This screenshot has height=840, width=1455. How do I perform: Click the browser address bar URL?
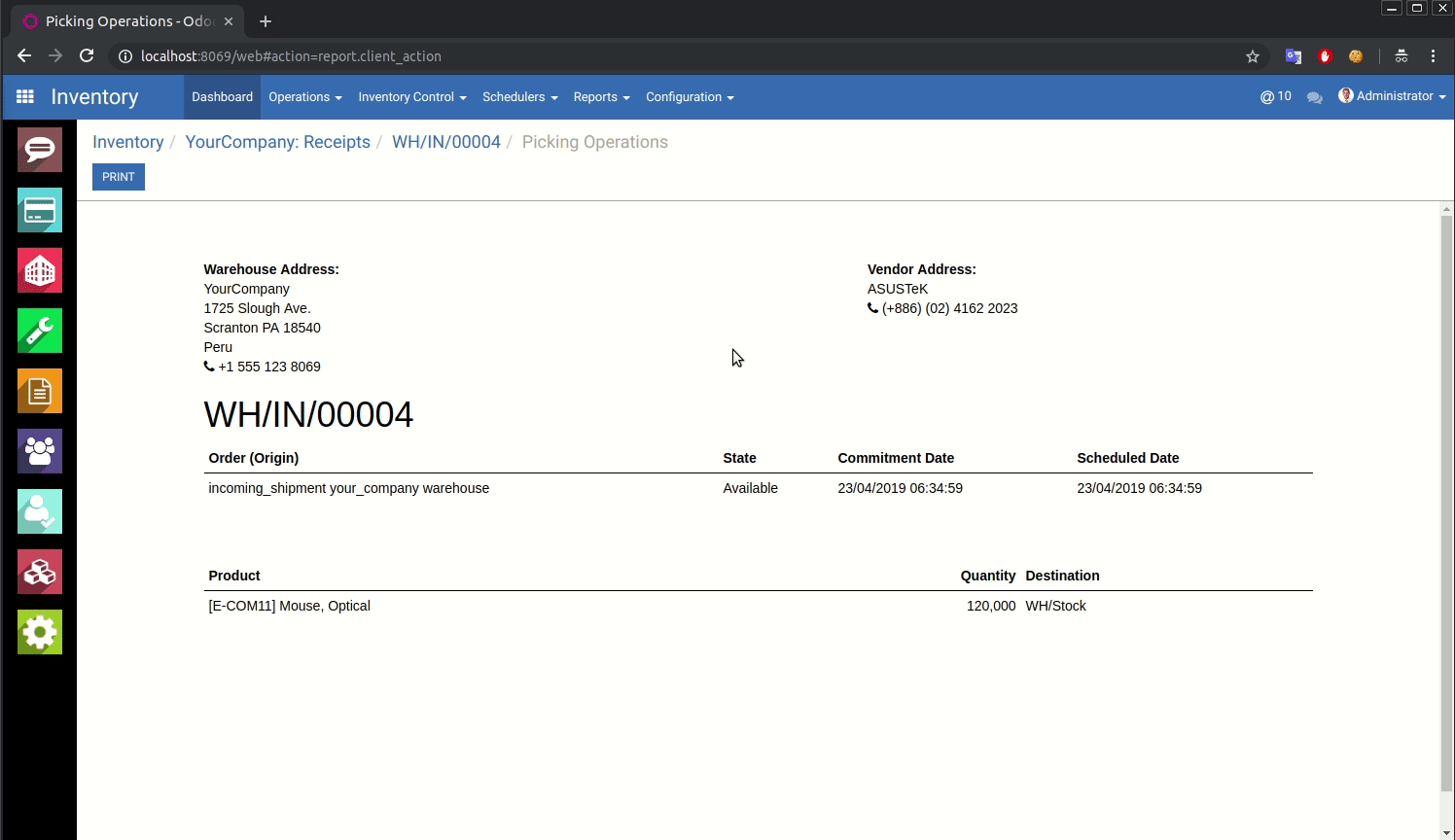(291, 56)
